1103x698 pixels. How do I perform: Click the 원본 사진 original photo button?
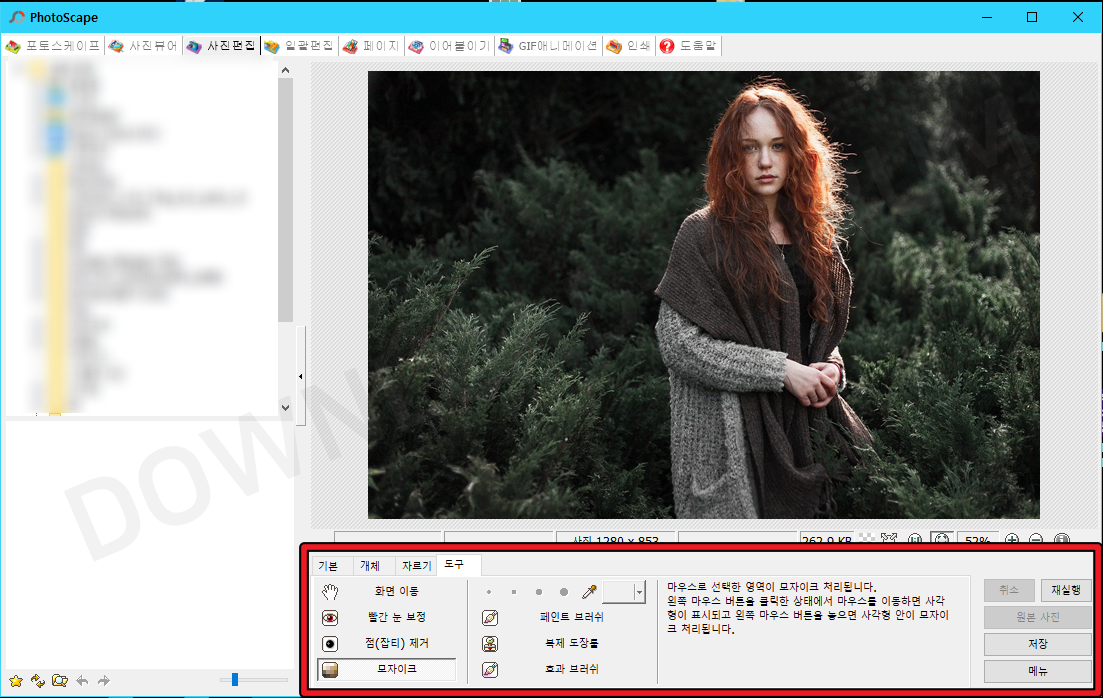point(1038,617)
